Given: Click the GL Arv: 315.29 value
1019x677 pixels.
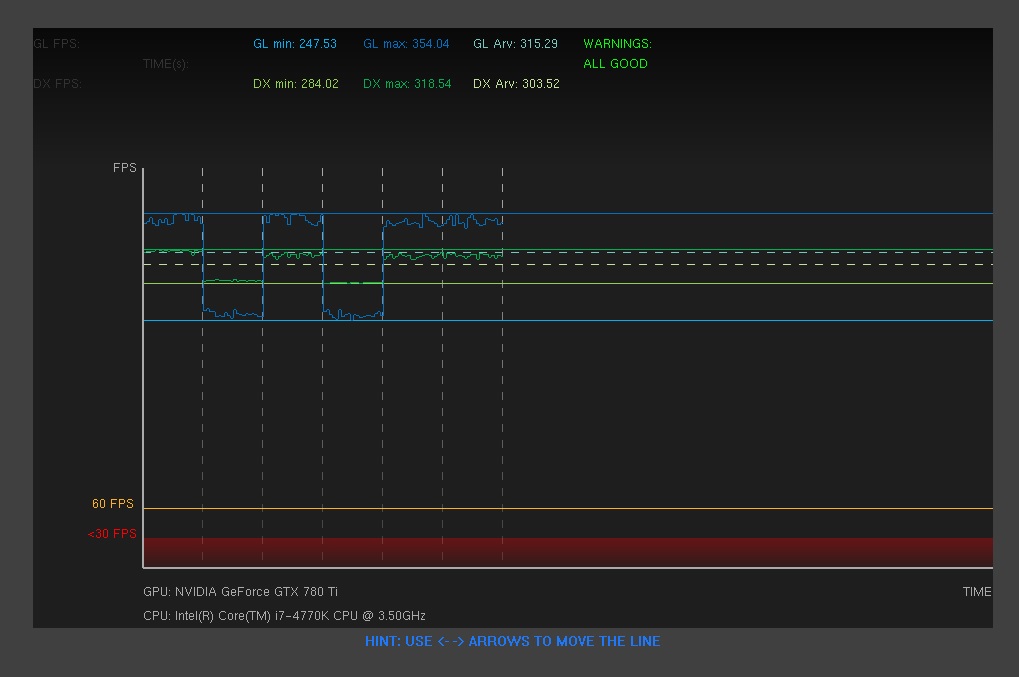Looking at the screenshot, I should click(x=515, y=44).
